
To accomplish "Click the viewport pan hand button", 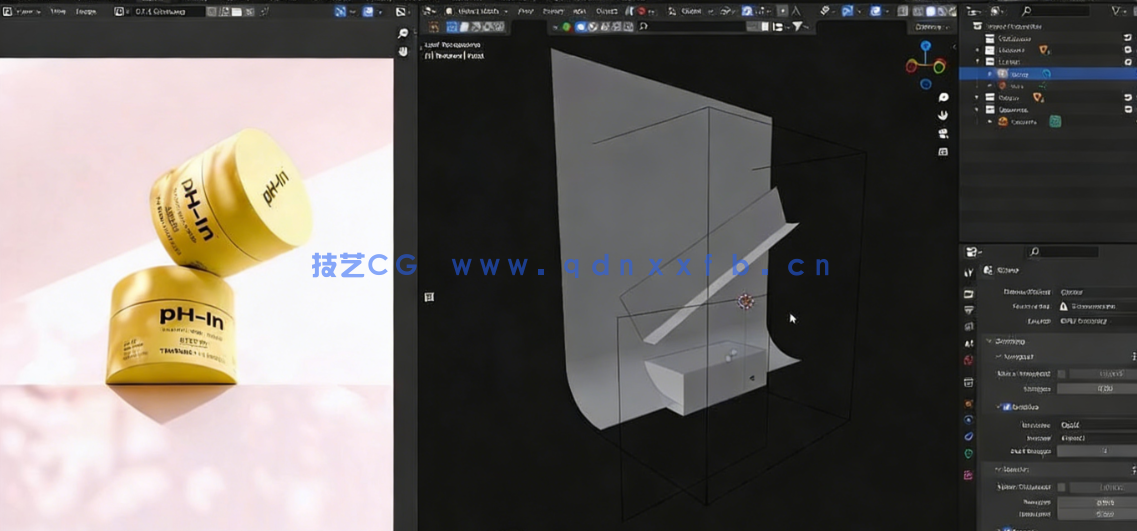I will 943,115.
